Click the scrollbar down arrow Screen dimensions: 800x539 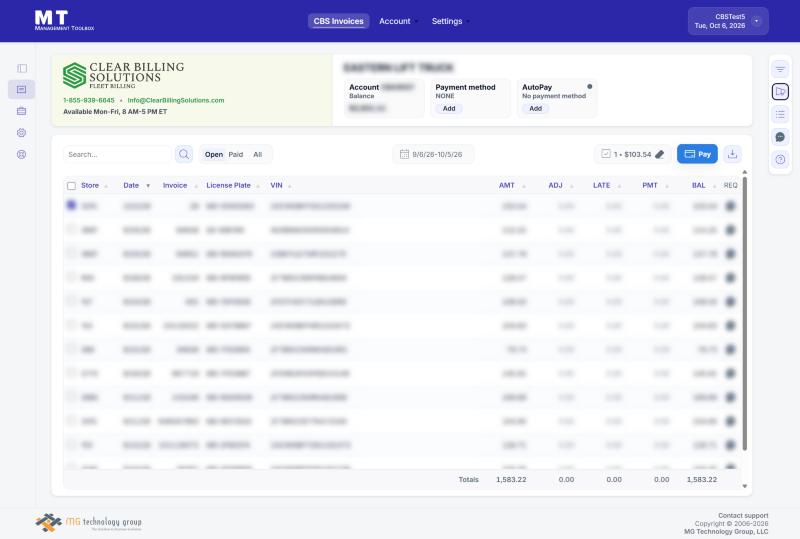744,486
